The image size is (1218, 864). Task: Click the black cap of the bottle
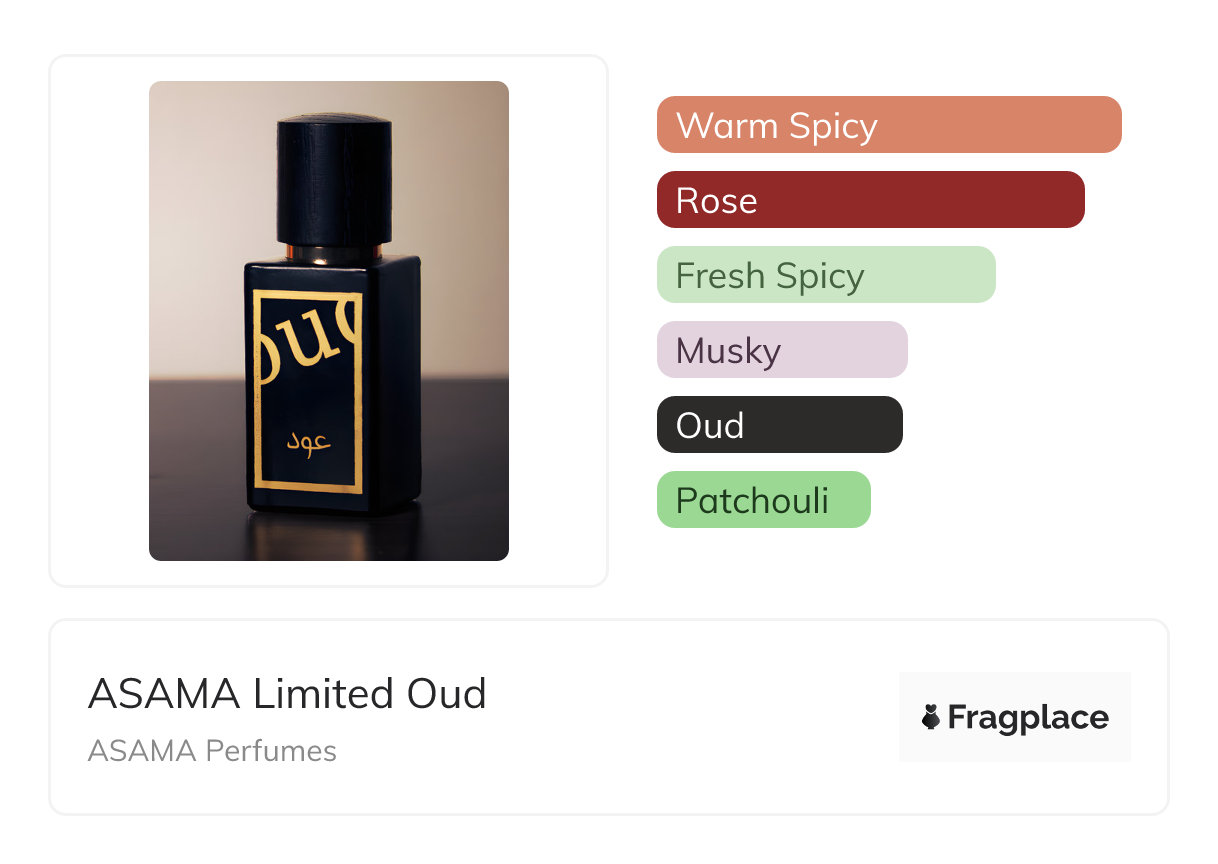pos(333,180)
